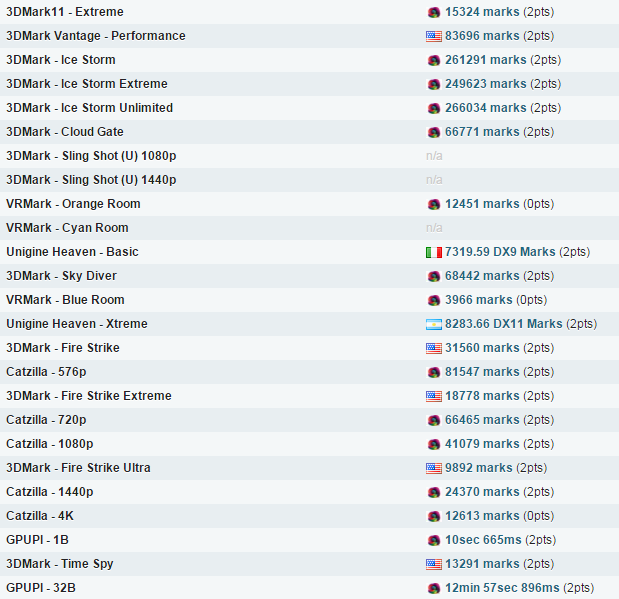
Task: Click the Italian flag beside the 7319.59 DX9 score
Action: click(433, 252)
